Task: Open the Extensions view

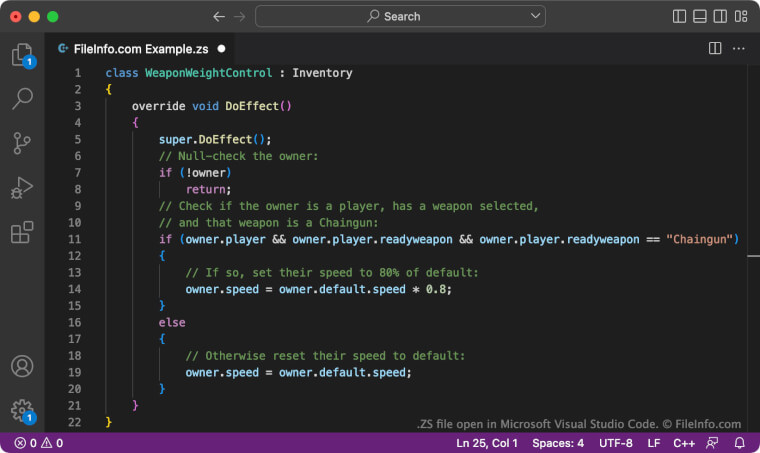Action: [22, 233]
